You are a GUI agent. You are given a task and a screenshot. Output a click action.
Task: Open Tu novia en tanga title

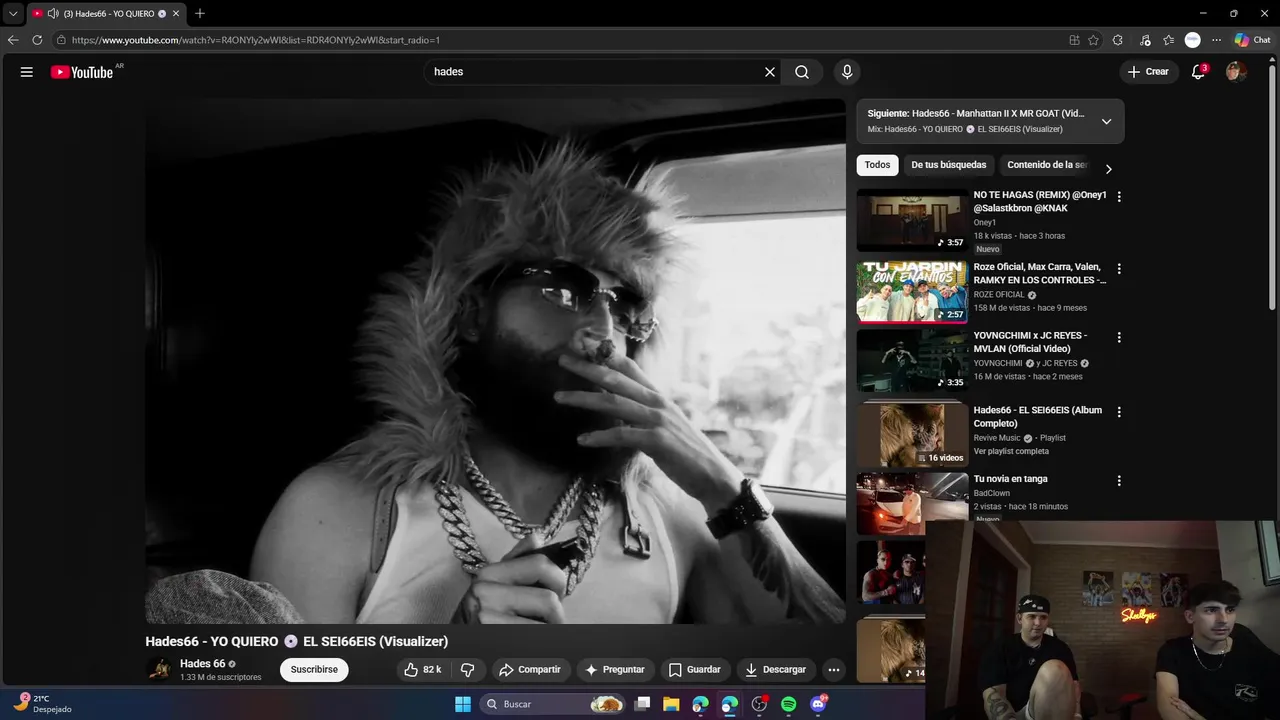click(1010, 479)
